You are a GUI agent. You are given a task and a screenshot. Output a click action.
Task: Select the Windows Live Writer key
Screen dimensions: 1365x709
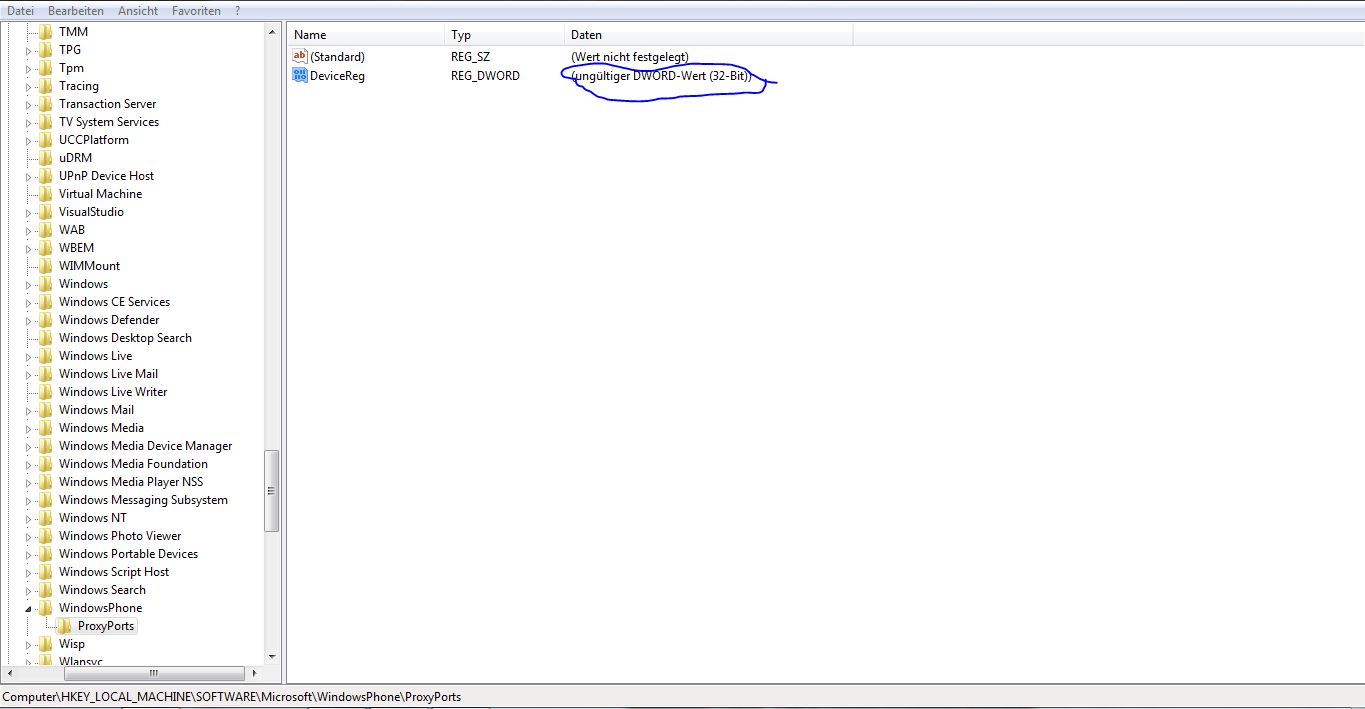point(113,392)
